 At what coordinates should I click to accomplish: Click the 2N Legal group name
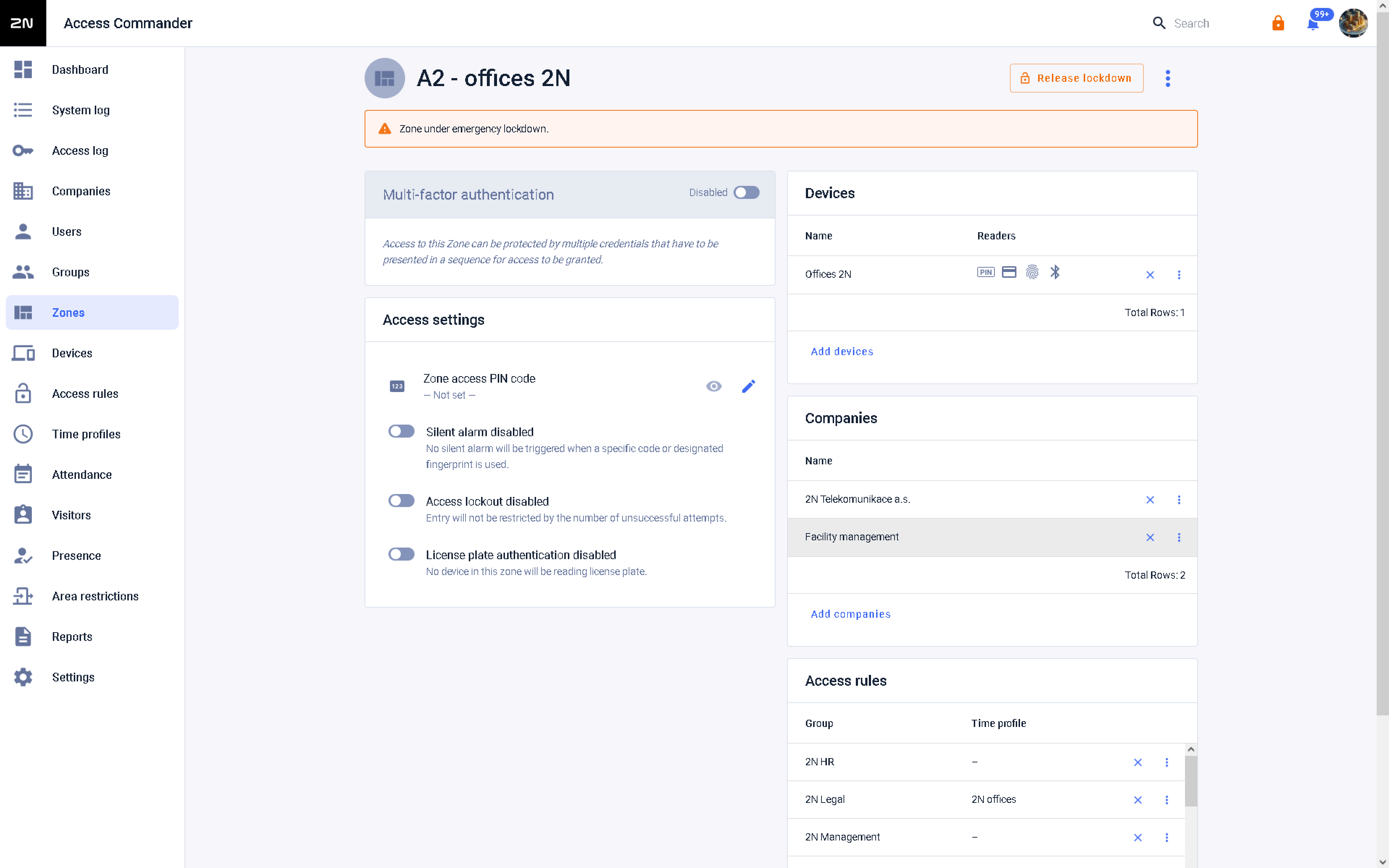pyautogui.click(x=825, y=800)
